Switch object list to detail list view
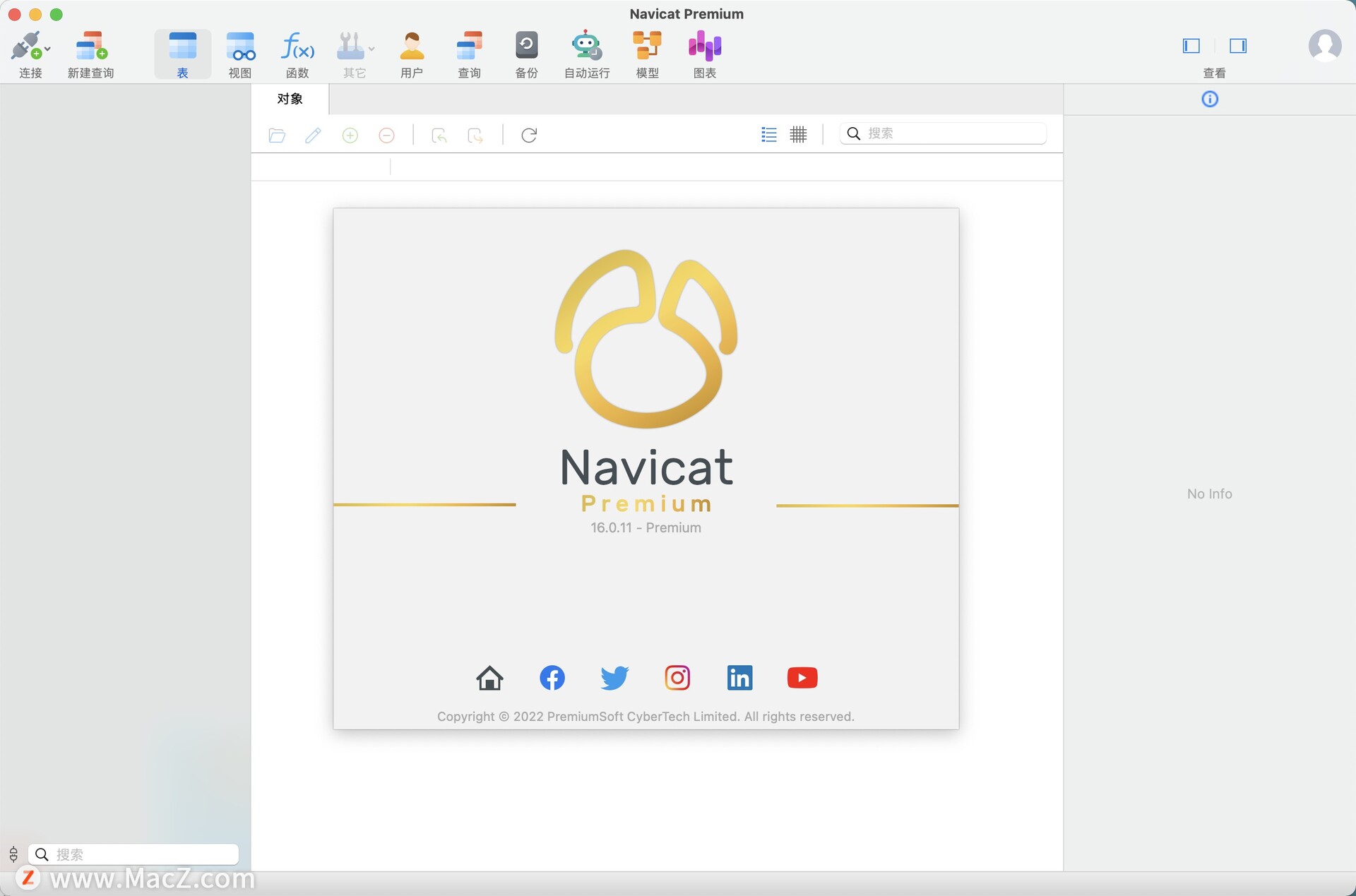Viewport: 1356px width, 896px height. coord(769,135)
